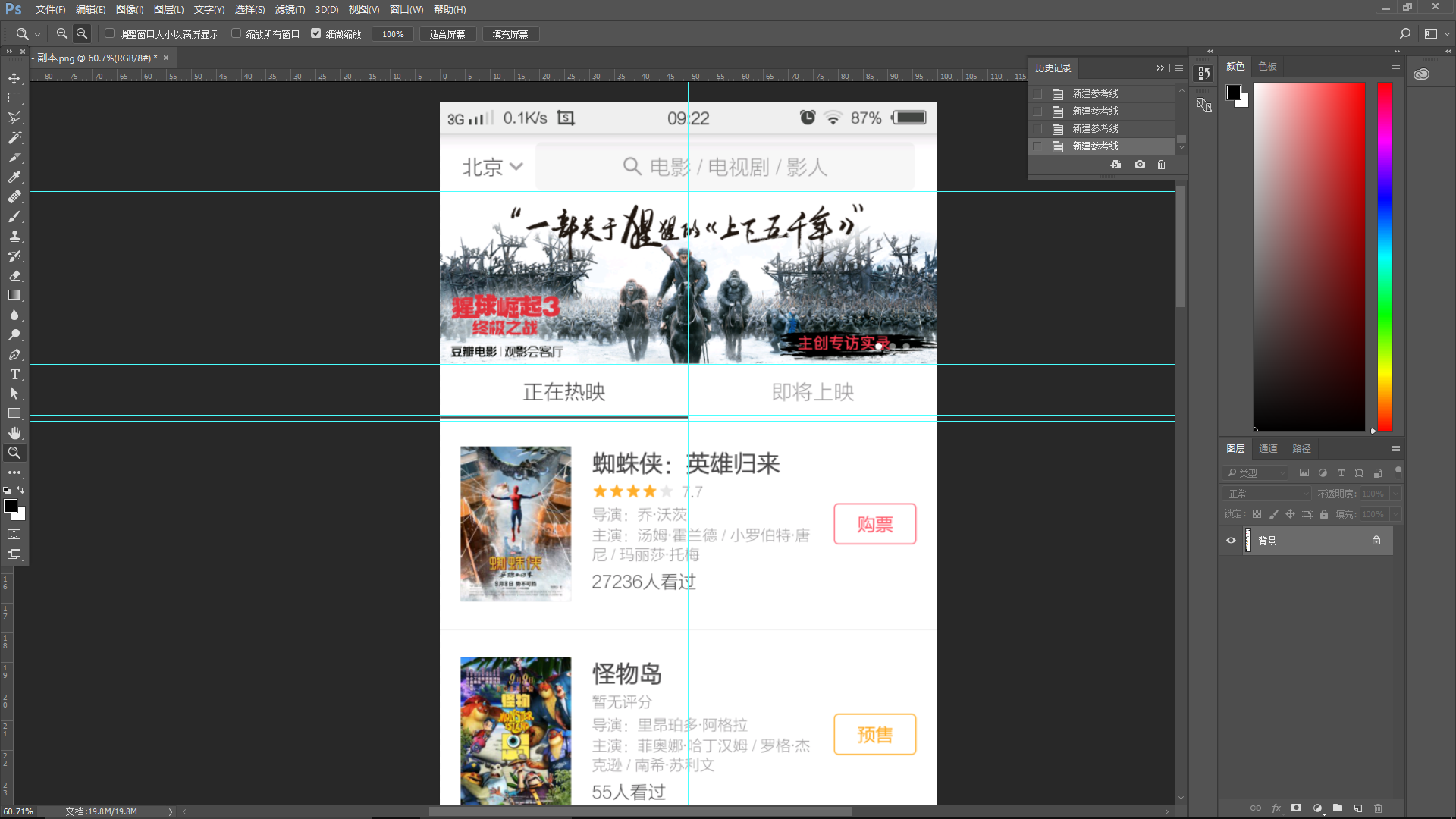
Task: Toggle lock position icon in Layers
Action: [1290, 514]
